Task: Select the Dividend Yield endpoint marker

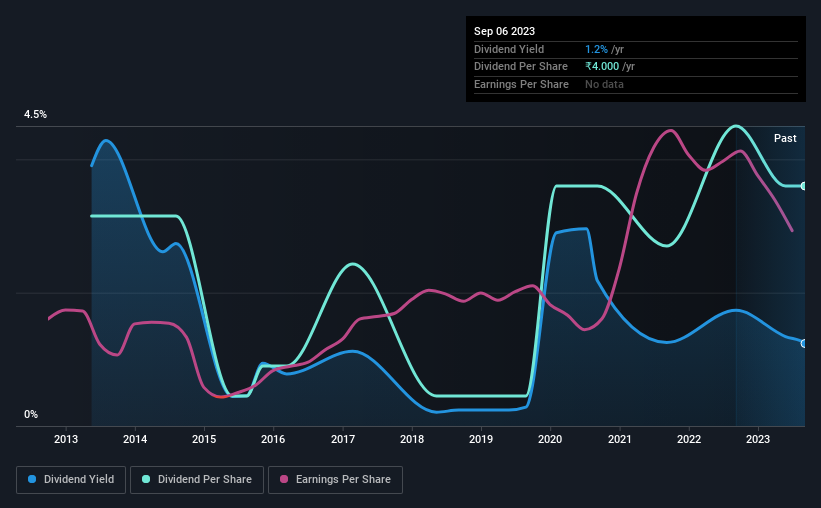Action: [804, 344]
